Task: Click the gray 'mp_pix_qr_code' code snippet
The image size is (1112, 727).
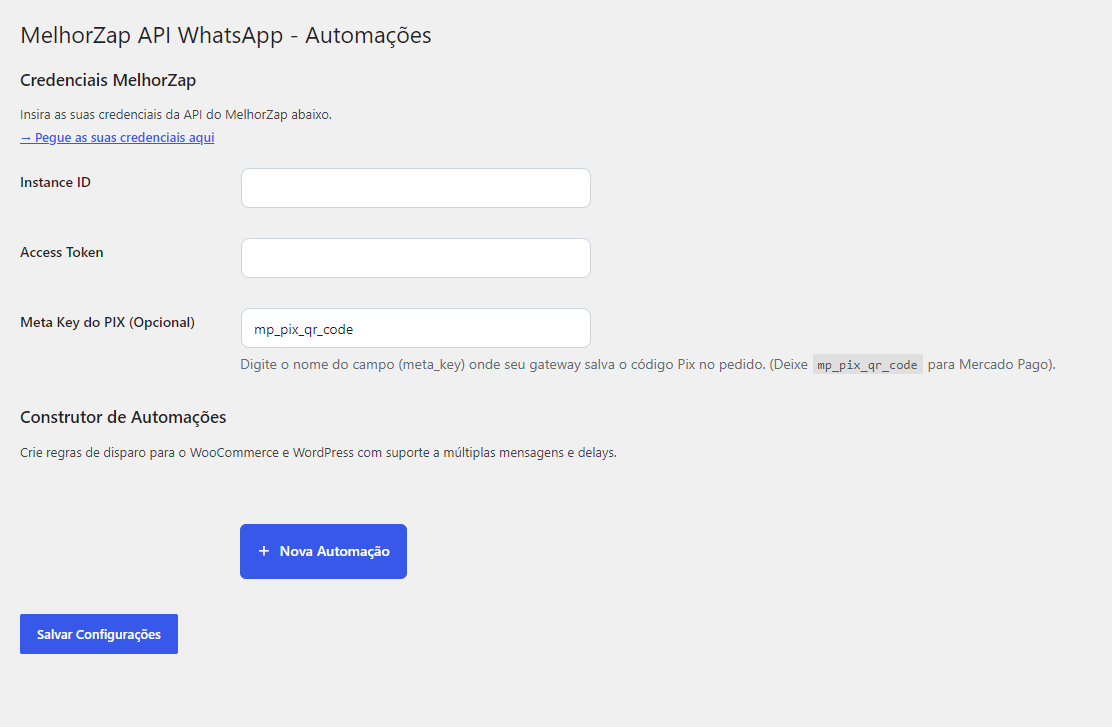Action: 867,365
